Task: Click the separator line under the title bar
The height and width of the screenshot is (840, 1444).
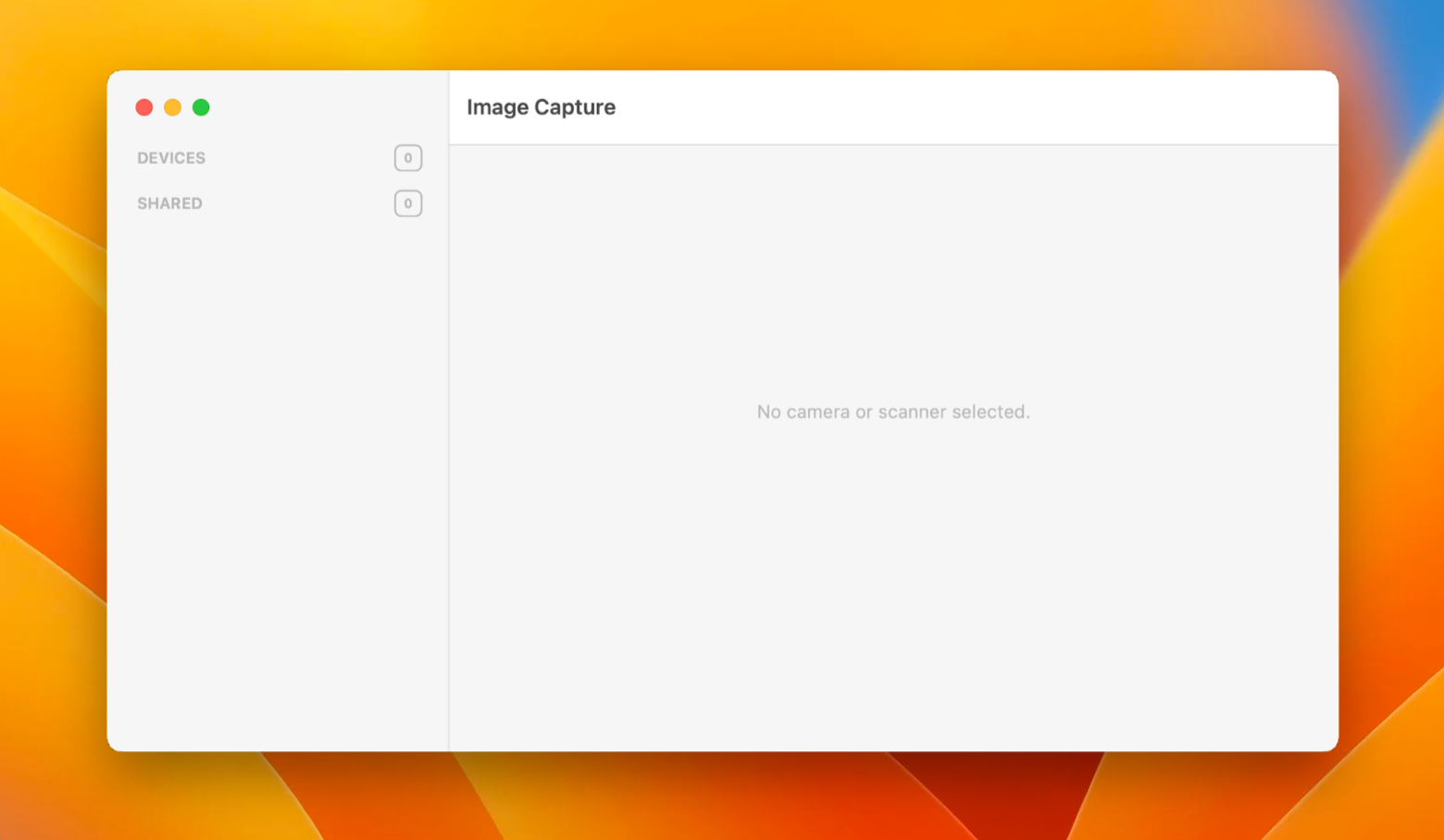Action: [892, 144]
